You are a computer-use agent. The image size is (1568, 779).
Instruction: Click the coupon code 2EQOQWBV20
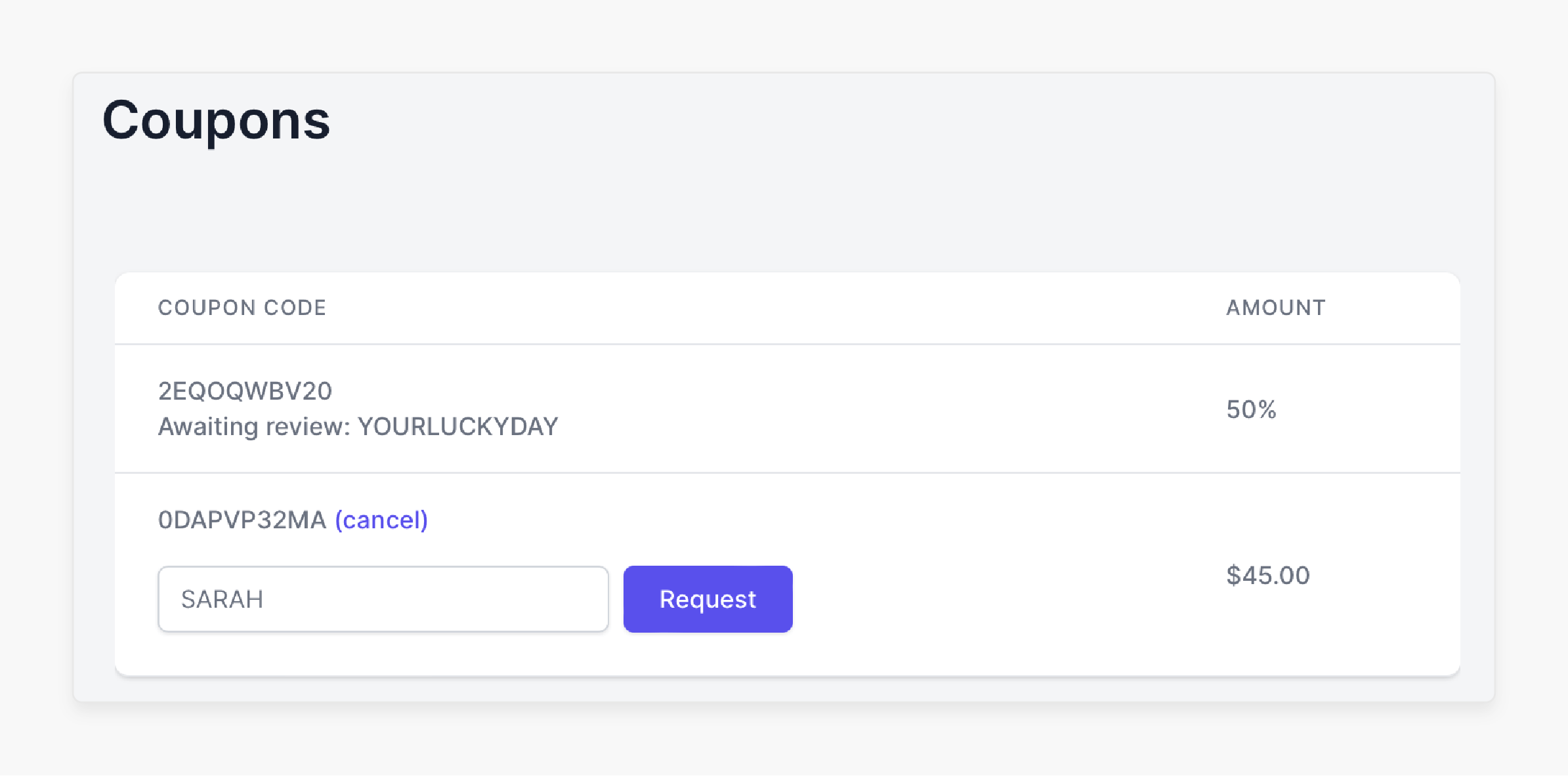(245, 391)
